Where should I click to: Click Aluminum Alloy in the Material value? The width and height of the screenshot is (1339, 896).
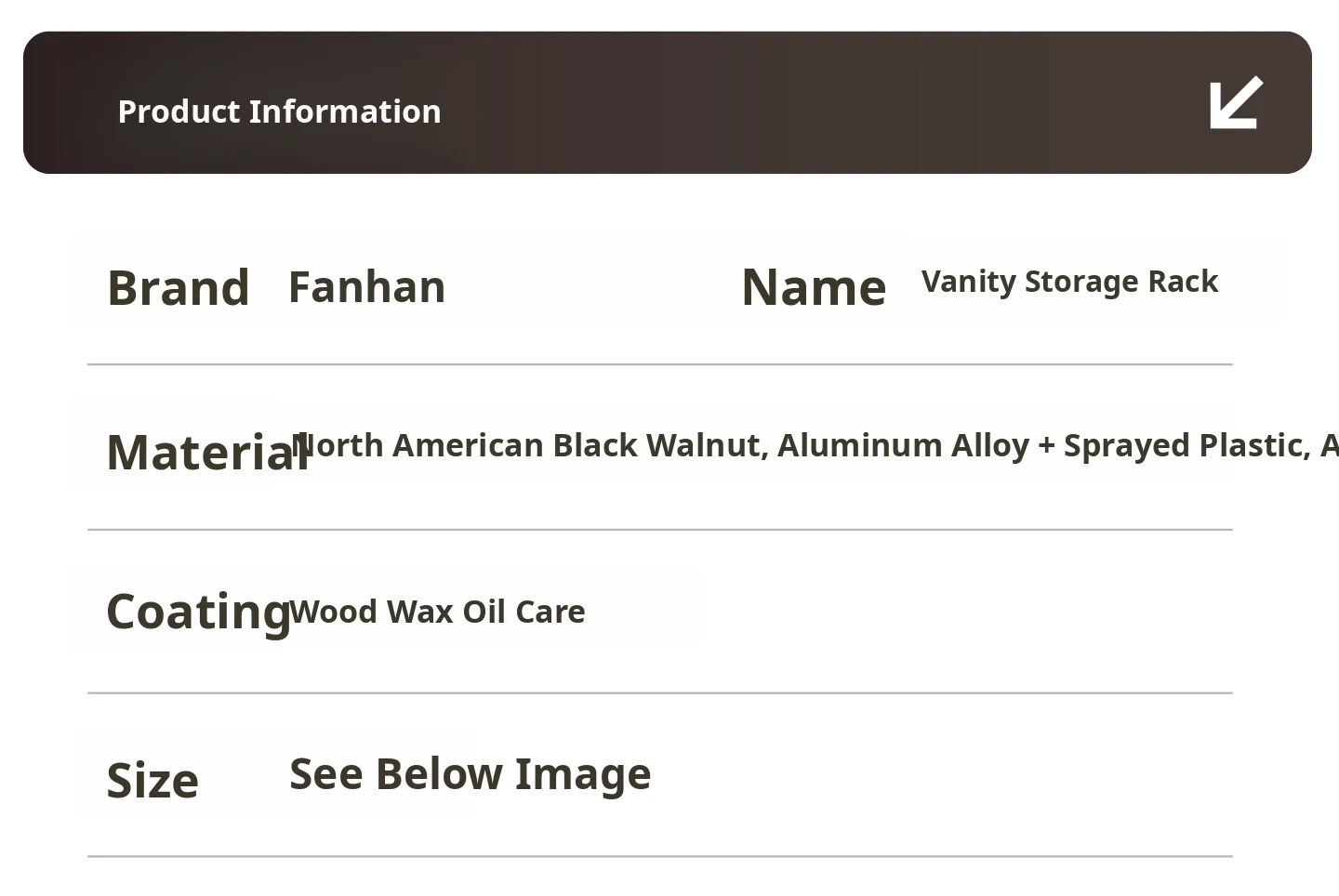pos(903,445)
